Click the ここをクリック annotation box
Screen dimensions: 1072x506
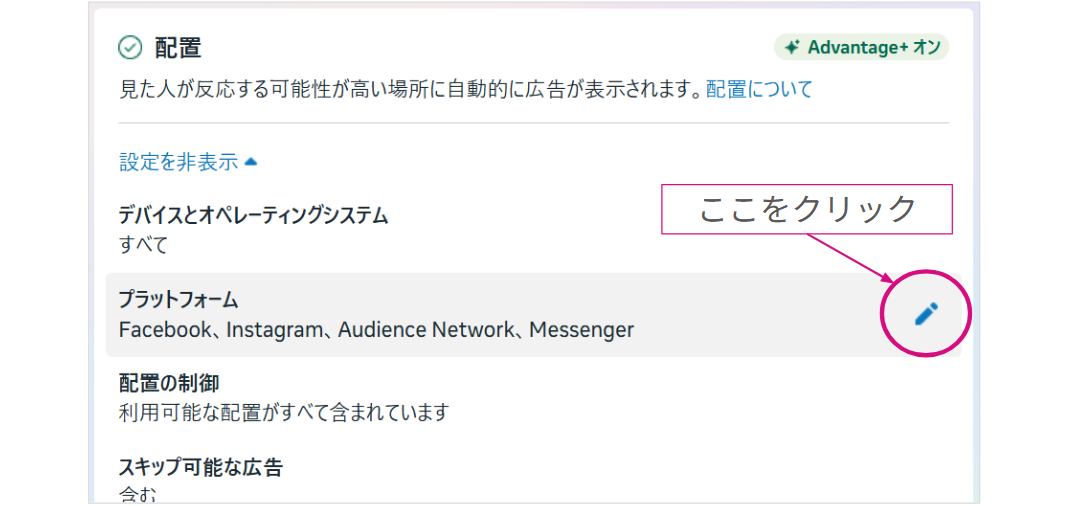(807, 209)
